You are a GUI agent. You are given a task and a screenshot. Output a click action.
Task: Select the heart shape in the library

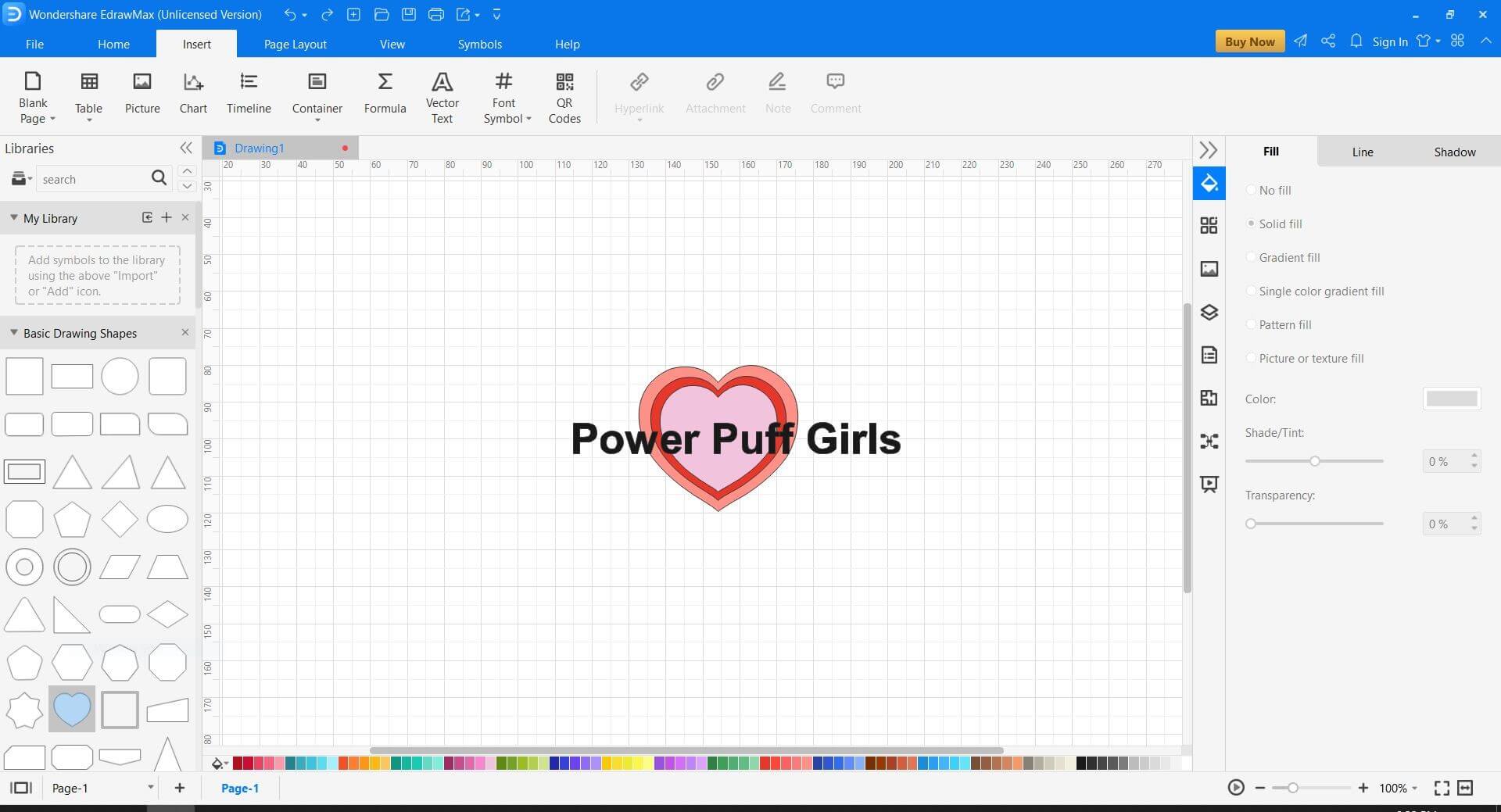[72, 709]
